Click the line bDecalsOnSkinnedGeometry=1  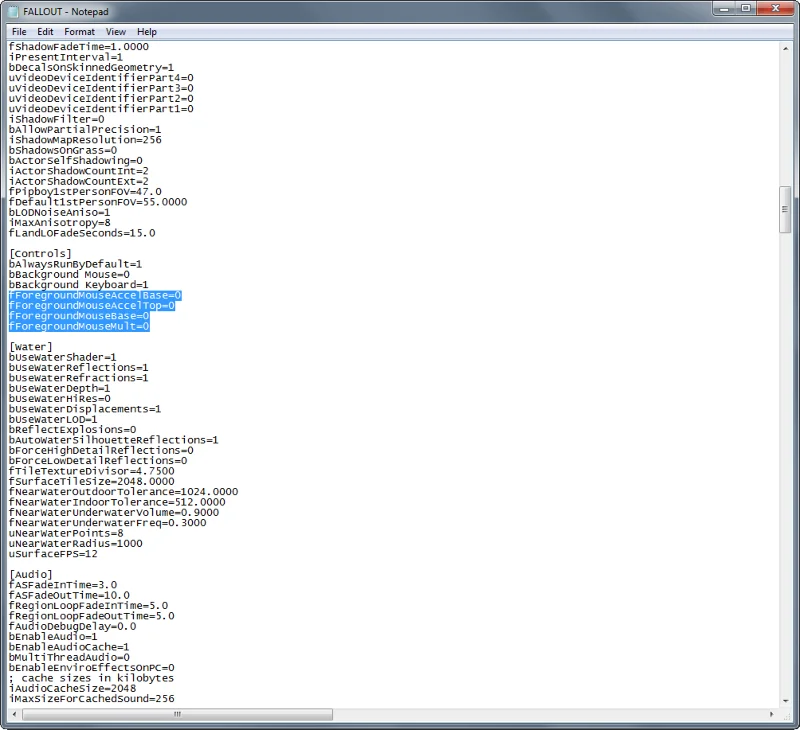(91, 67)
